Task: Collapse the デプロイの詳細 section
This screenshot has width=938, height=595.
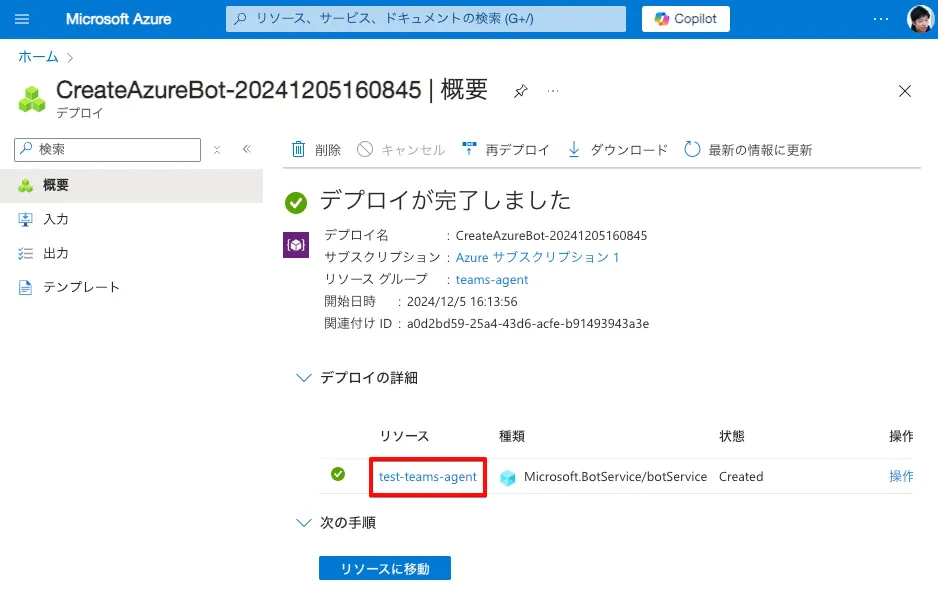Action: pyautogui.click(x=304, y=378)
